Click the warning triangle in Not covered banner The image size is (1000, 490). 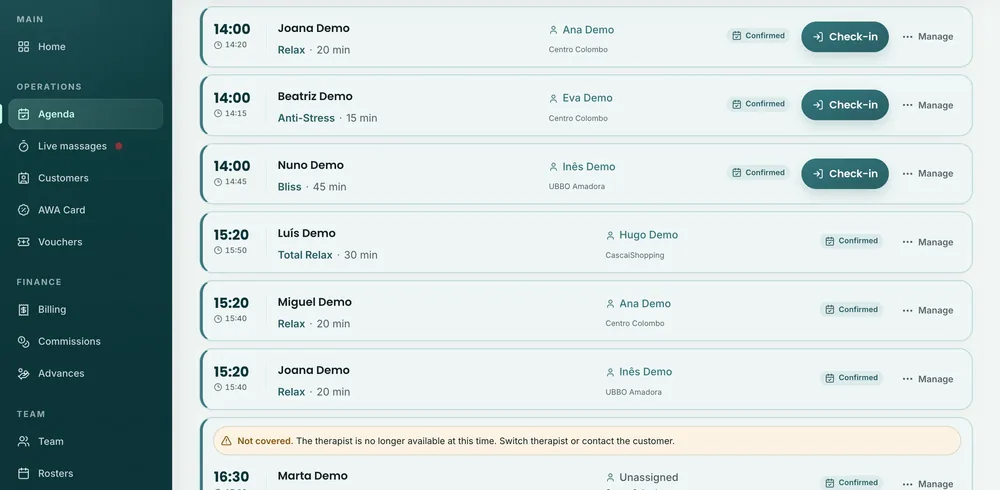[x=226, y=441]
